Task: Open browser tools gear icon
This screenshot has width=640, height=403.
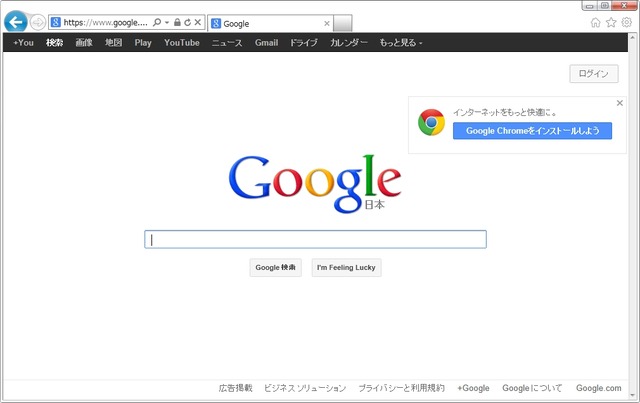Action: (627, 22)
